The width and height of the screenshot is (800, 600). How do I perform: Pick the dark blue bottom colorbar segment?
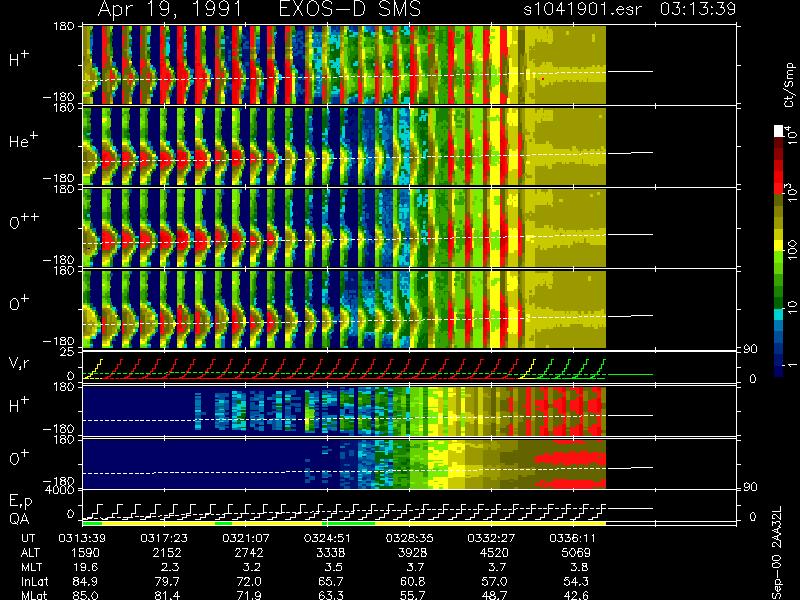tap(779, 372)
